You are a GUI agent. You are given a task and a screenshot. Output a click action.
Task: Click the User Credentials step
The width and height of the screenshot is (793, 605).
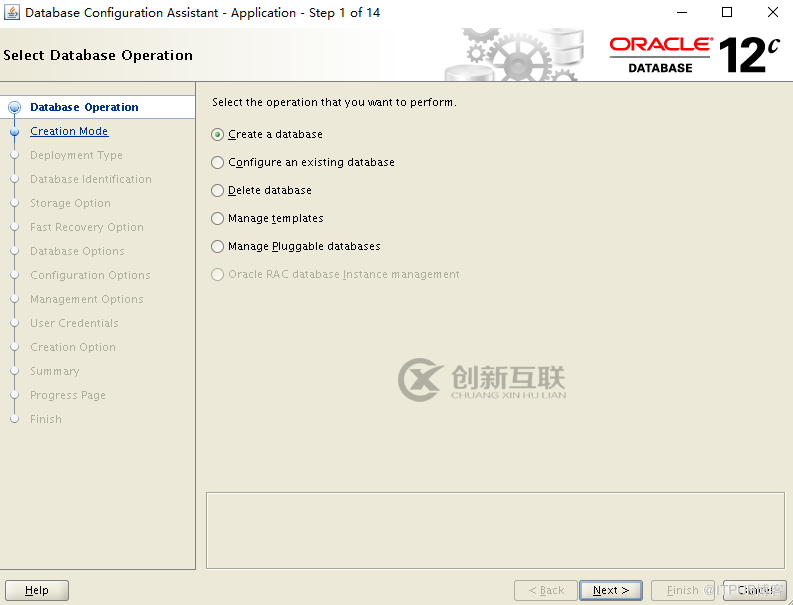(x=74, y=323)
